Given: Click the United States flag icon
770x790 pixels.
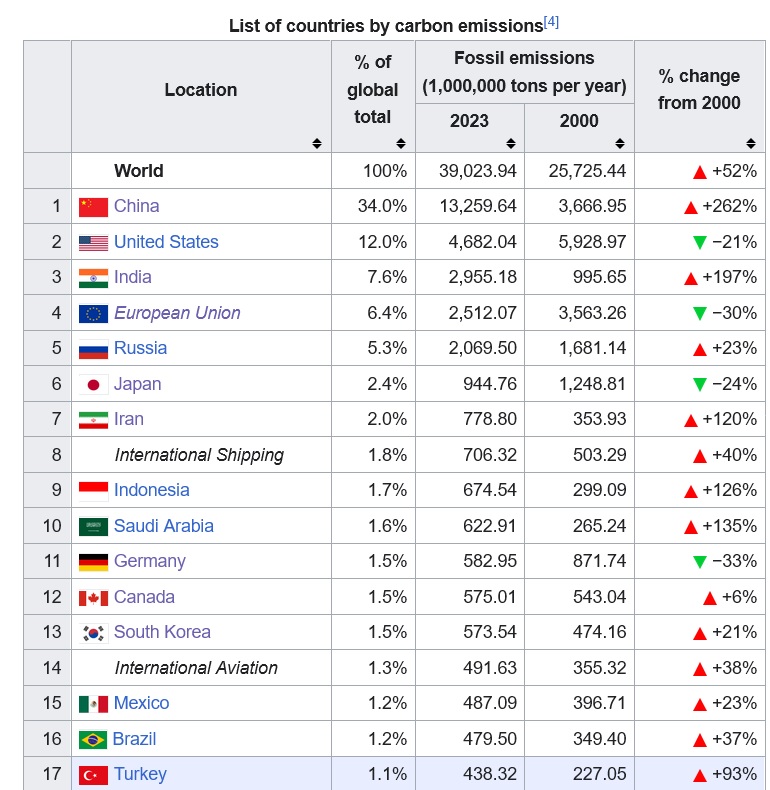Looking at the screenshot, I should [93, 243].
